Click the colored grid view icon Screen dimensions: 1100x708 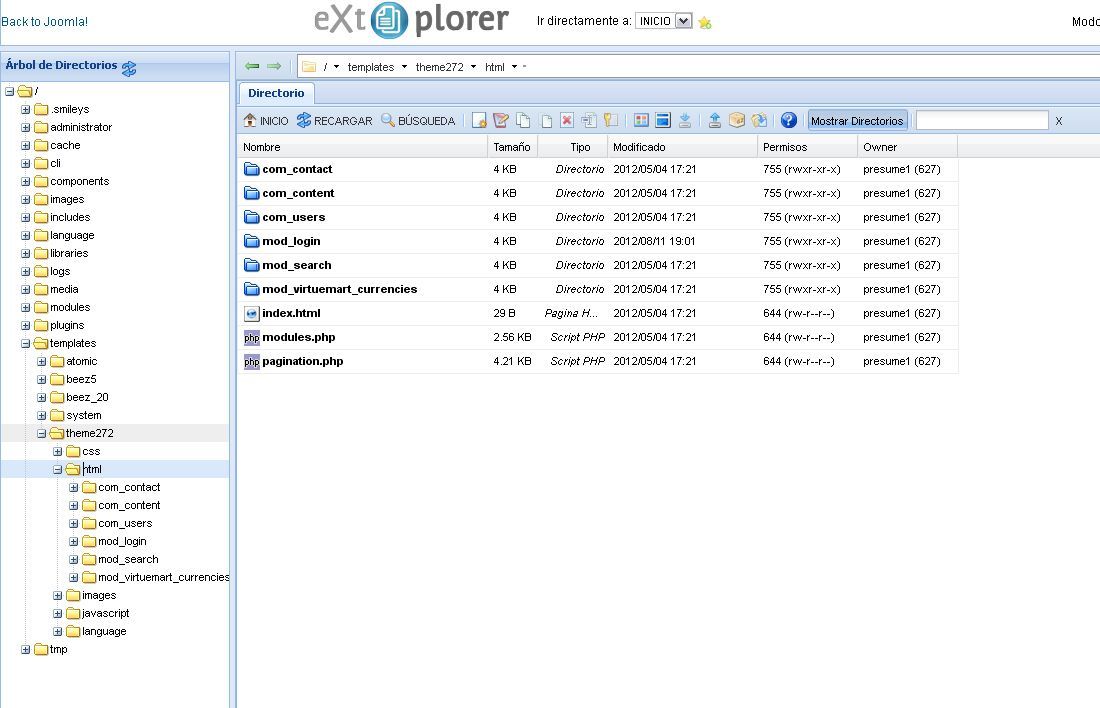[641, 121]
